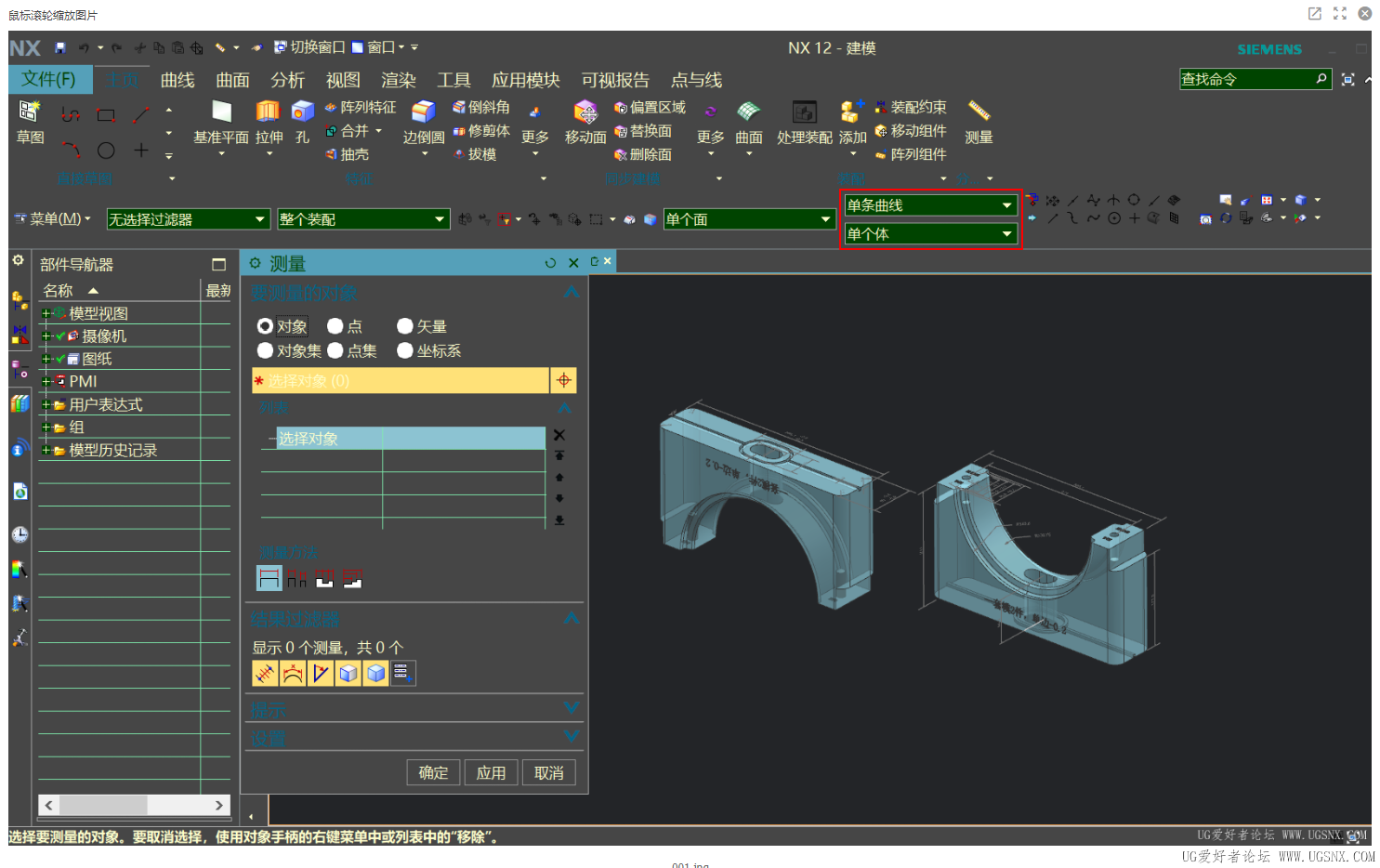Click the 确定 button
This screenshot has height=868, width=1380.
click(433, 772)
